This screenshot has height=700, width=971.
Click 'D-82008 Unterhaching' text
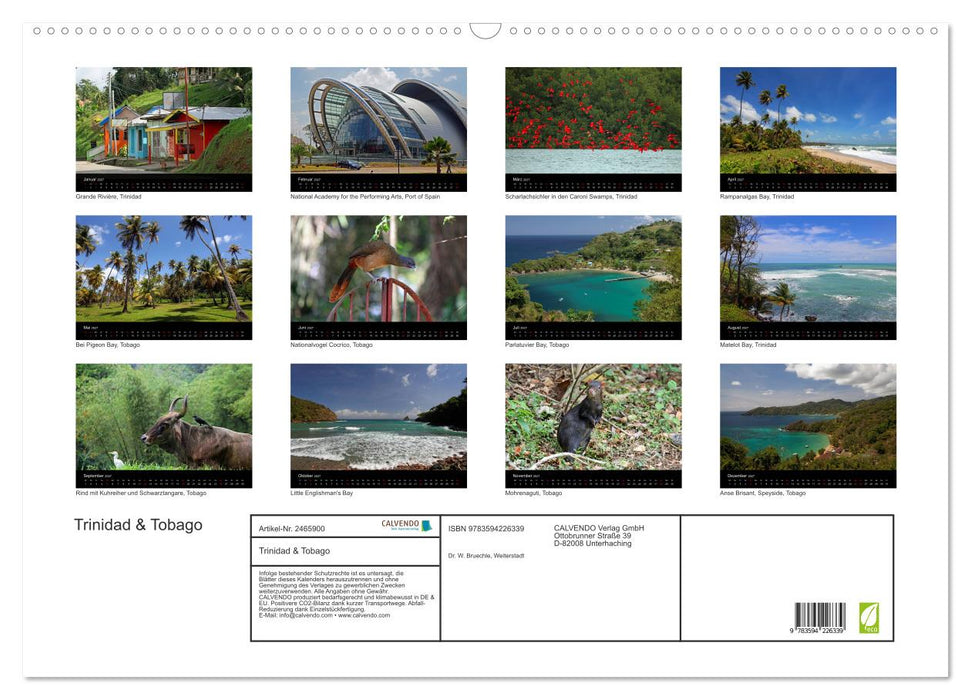coord(593,543)
